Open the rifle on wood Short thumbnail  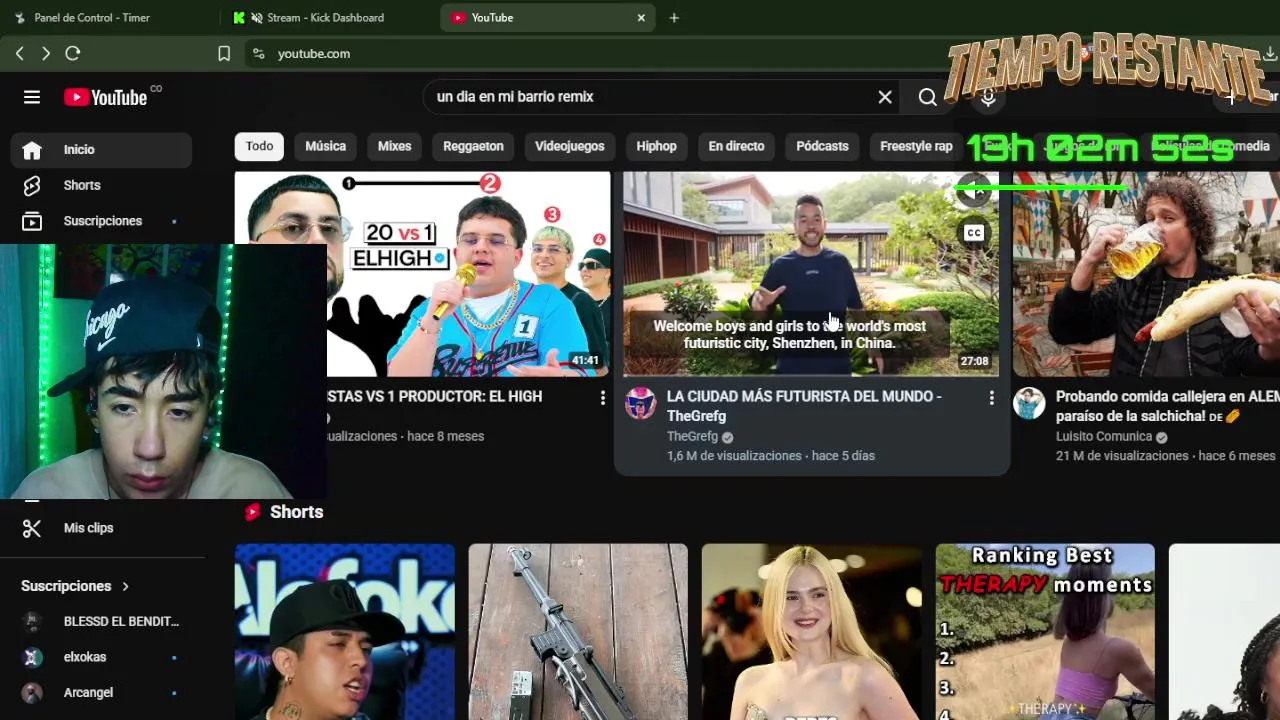click(x=578, y=632)
